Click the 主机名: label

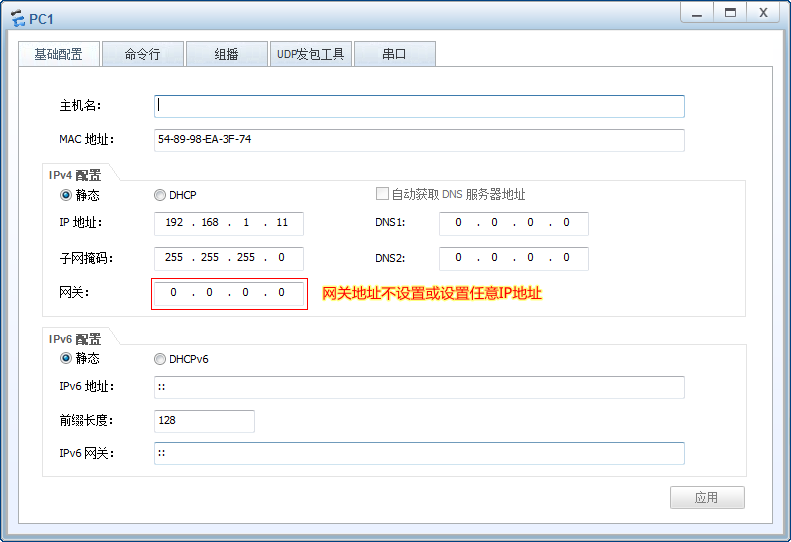pos(80,105)
